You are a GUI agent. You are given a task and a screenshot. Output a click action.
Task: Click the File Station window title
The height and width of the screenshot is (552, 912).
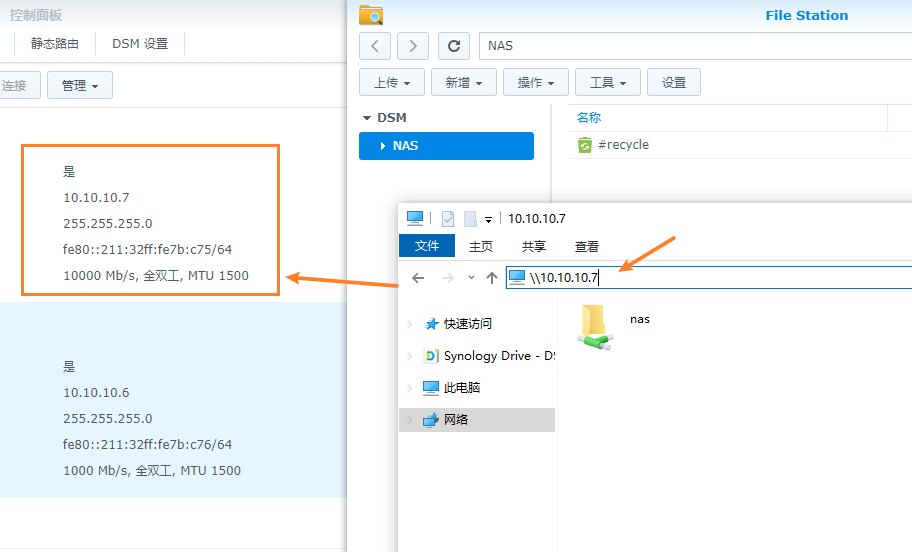click(807, 16)
